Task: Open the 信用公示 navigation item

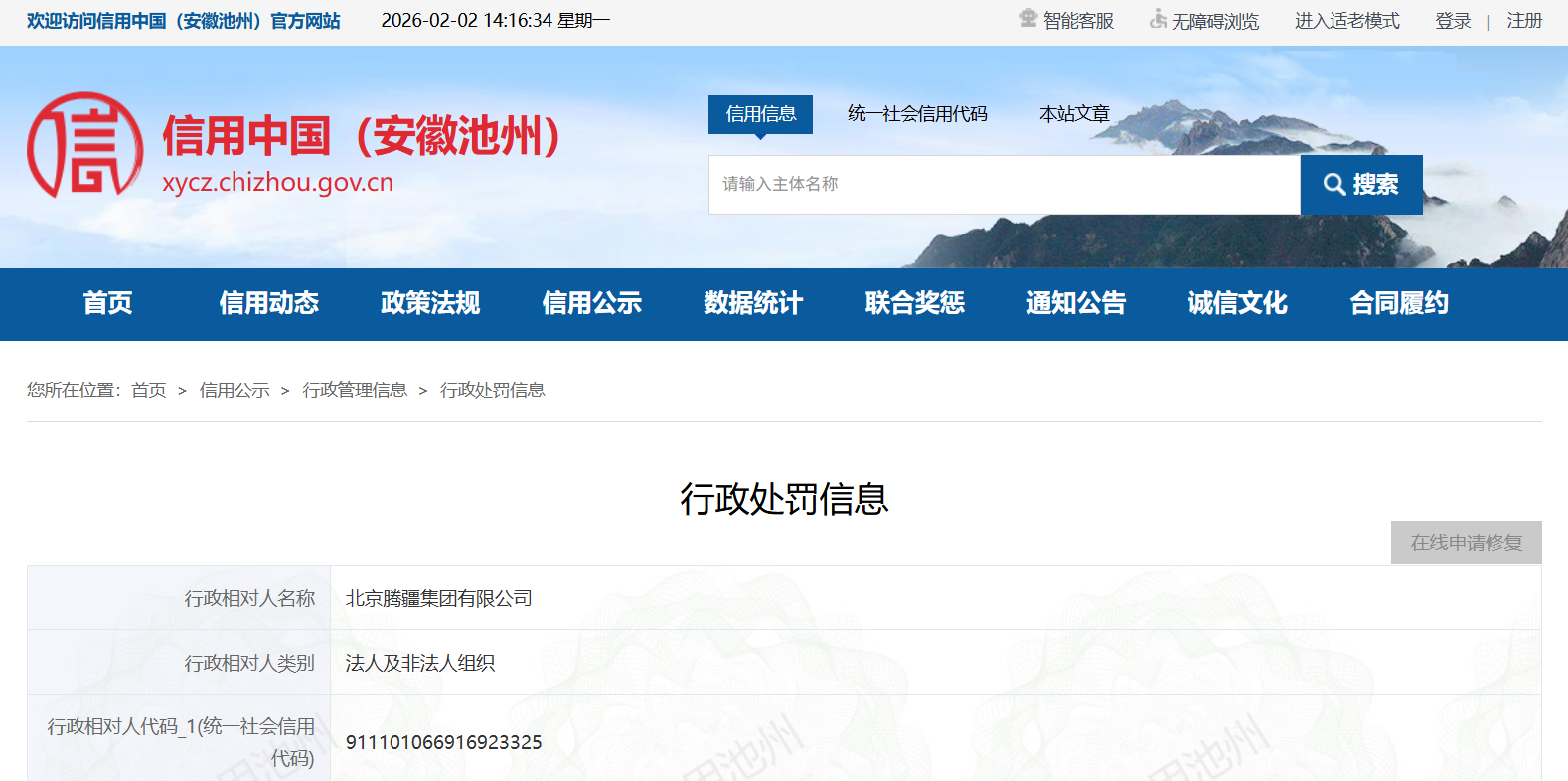Action: [592, 303]
